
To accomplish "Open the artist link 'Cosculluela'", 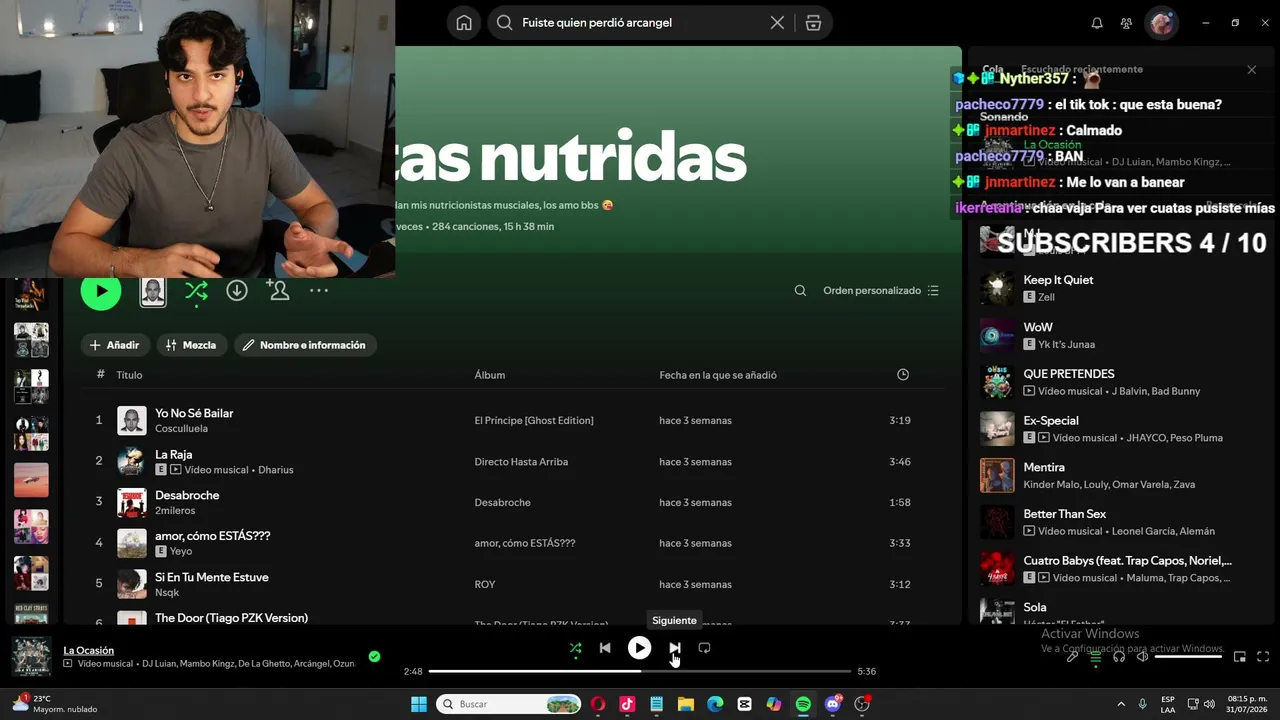I will (x=181, y=429).
